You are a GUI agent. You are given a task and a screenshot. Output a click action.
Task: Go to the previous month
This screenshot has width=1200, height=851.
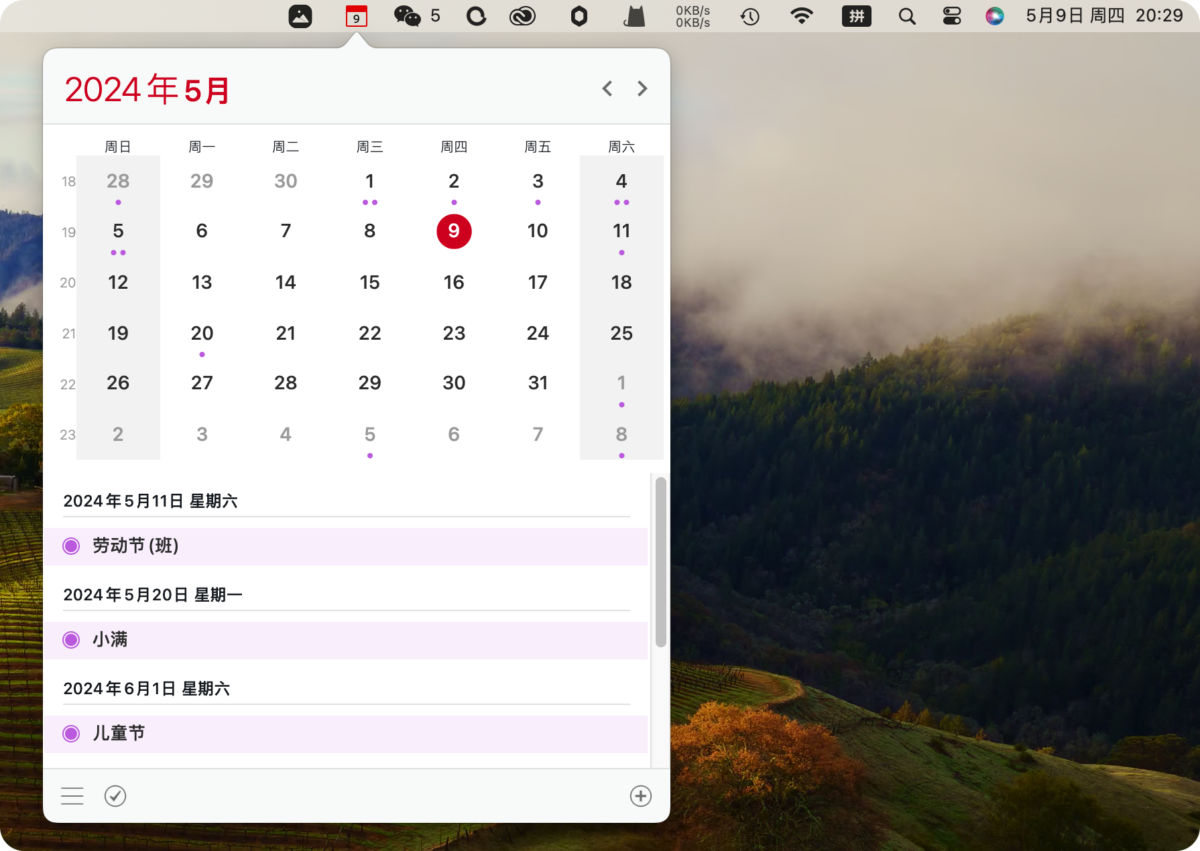pyautogui.click(x=607, y=89)
